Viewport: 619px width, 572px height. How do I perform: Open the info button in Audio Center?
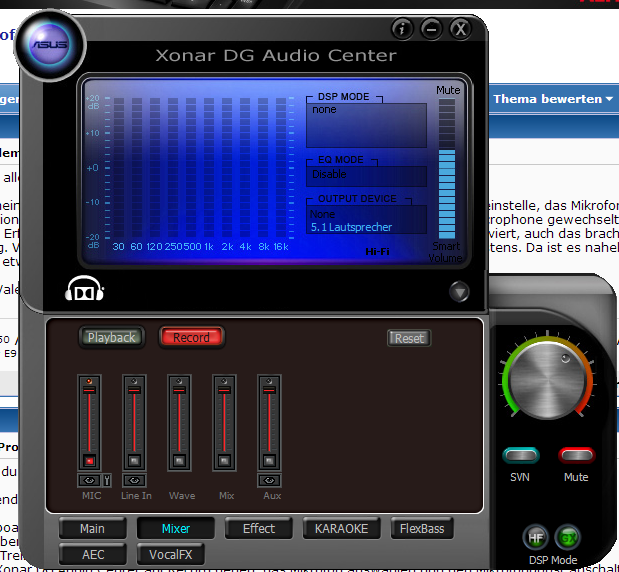pos(402,29)
